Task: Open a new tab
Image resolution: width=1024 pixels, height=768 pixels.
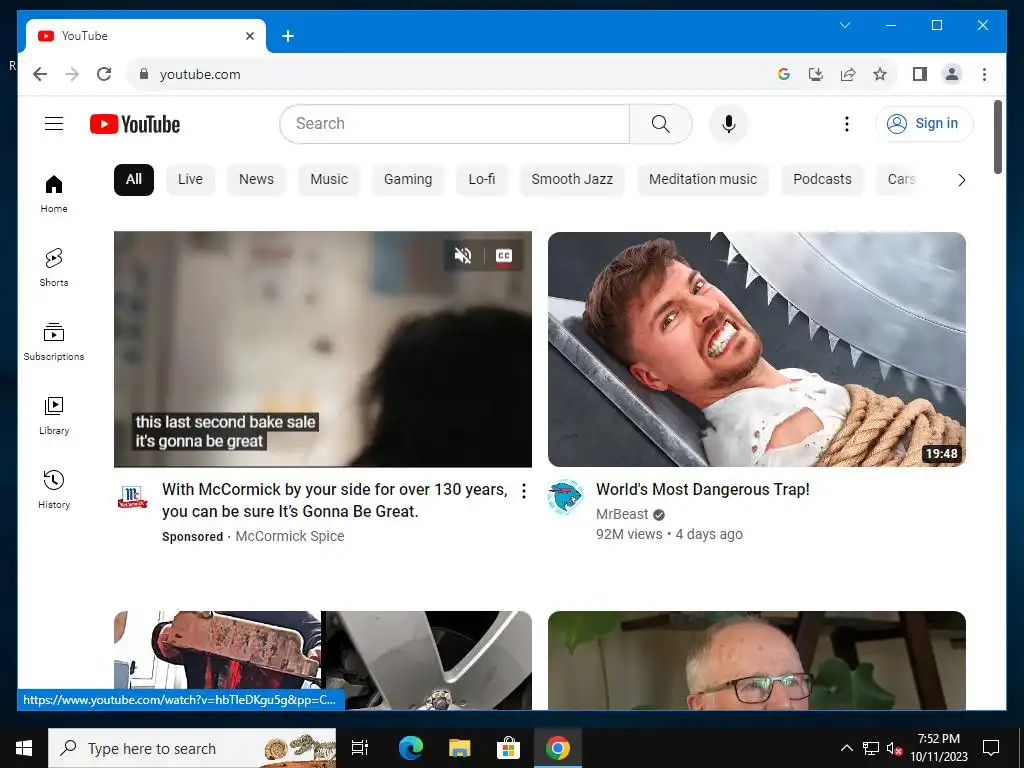Action: pos(288,37)
